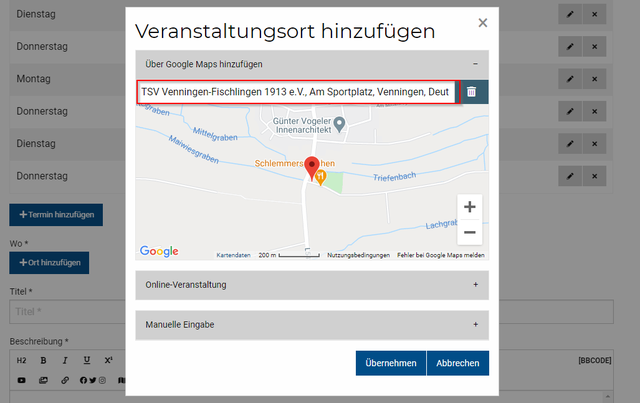The image size is (640, 403).
Task: Click the Schlemmerstübchen label on the map
Action: point(295,163)
